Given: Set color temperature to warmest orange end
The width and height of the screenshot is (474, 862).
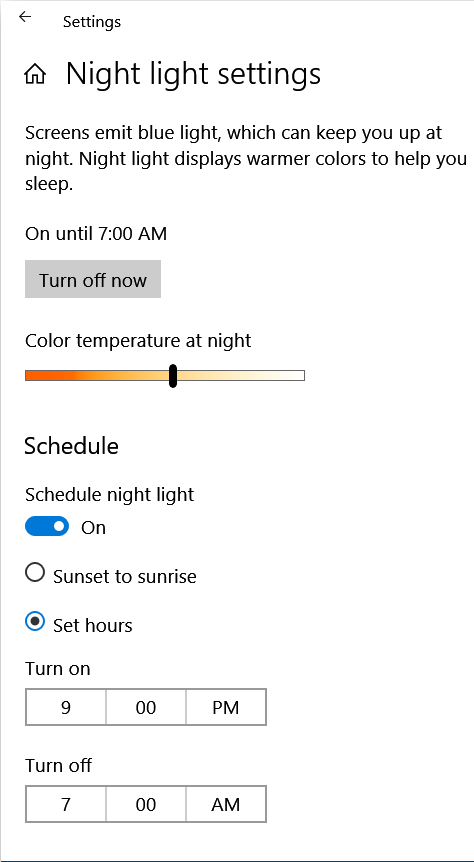Looking at the screenshot, I should tap(29, 375).
